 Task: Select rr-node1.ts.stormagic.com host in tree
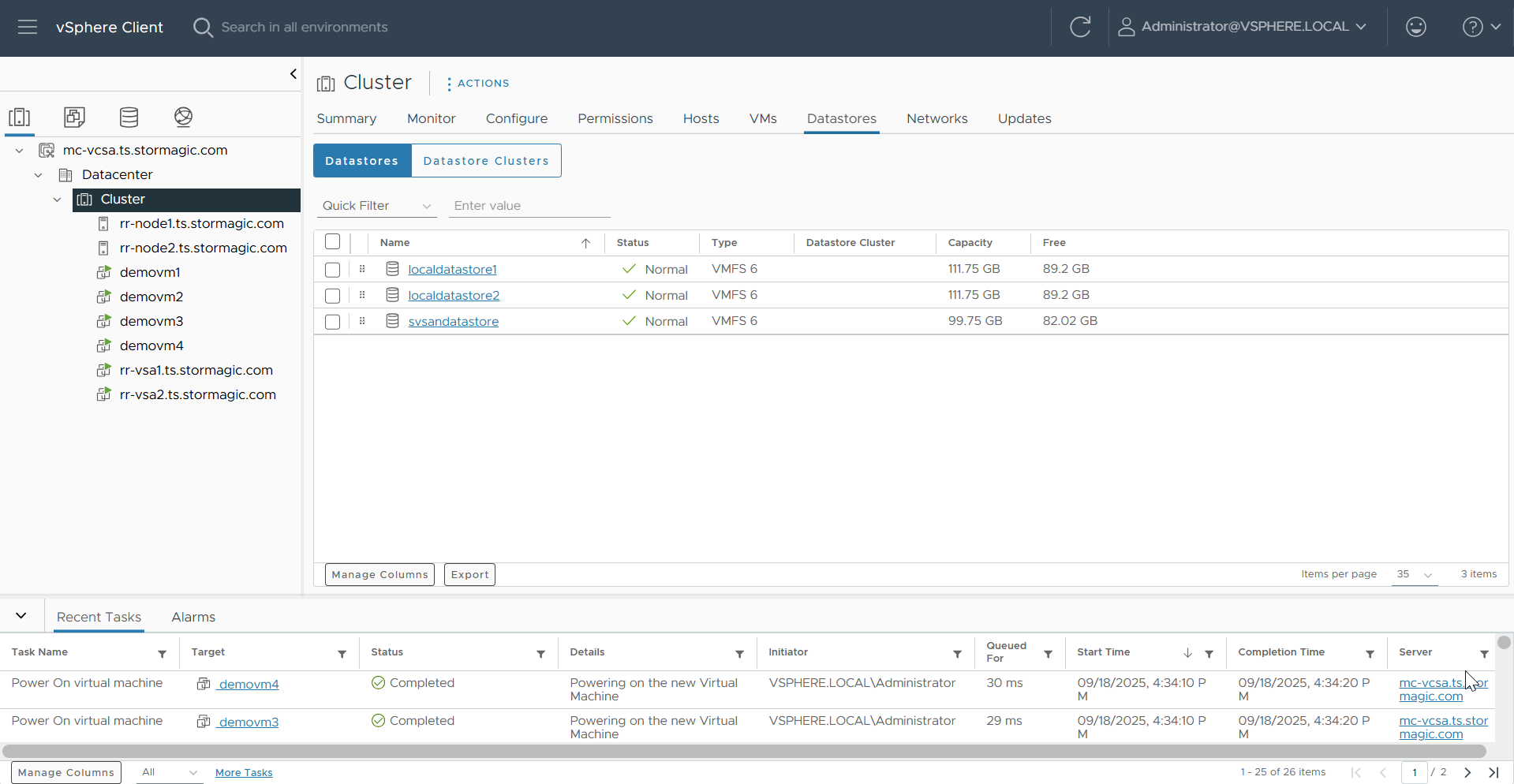click(x=201, y=224)
